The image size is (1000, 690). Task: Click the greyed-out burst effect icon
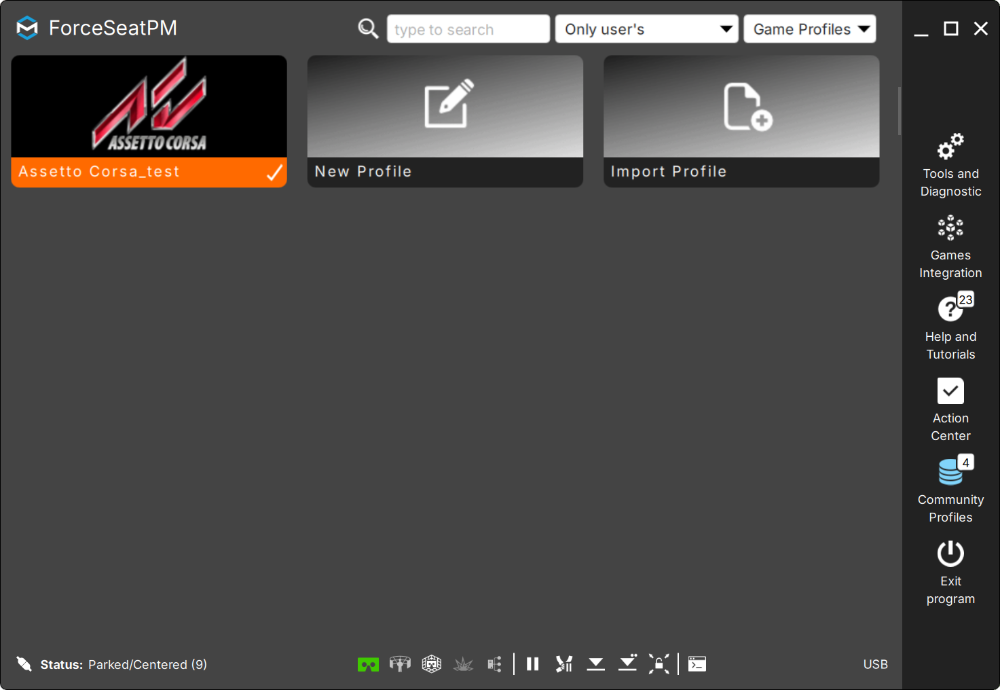coord(463,664)
